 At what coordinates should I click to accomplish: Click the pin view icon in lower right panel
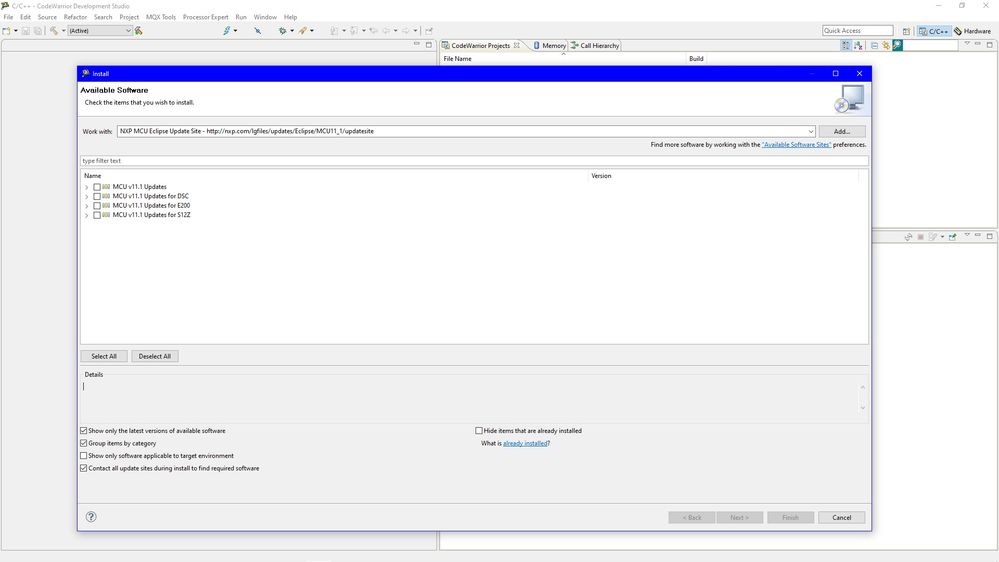[952, 236]
